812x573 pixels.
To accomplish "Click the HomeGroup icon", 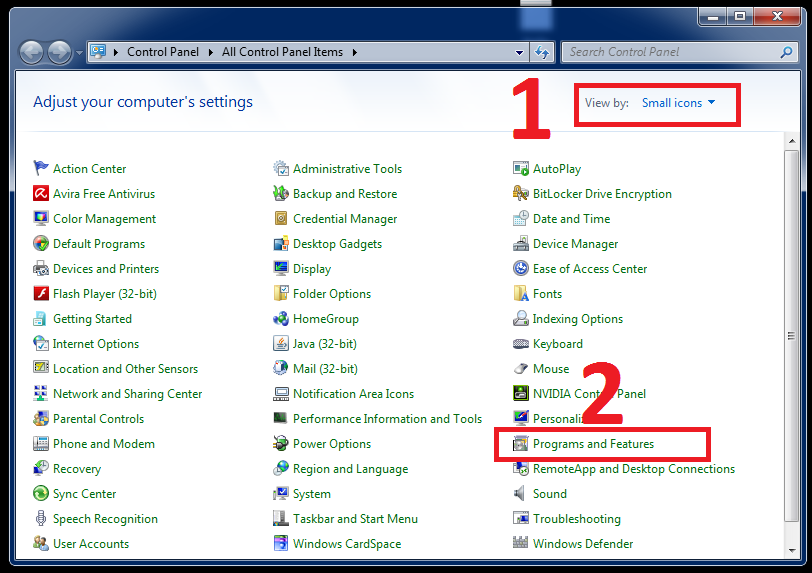I will [x=281, y=318].
